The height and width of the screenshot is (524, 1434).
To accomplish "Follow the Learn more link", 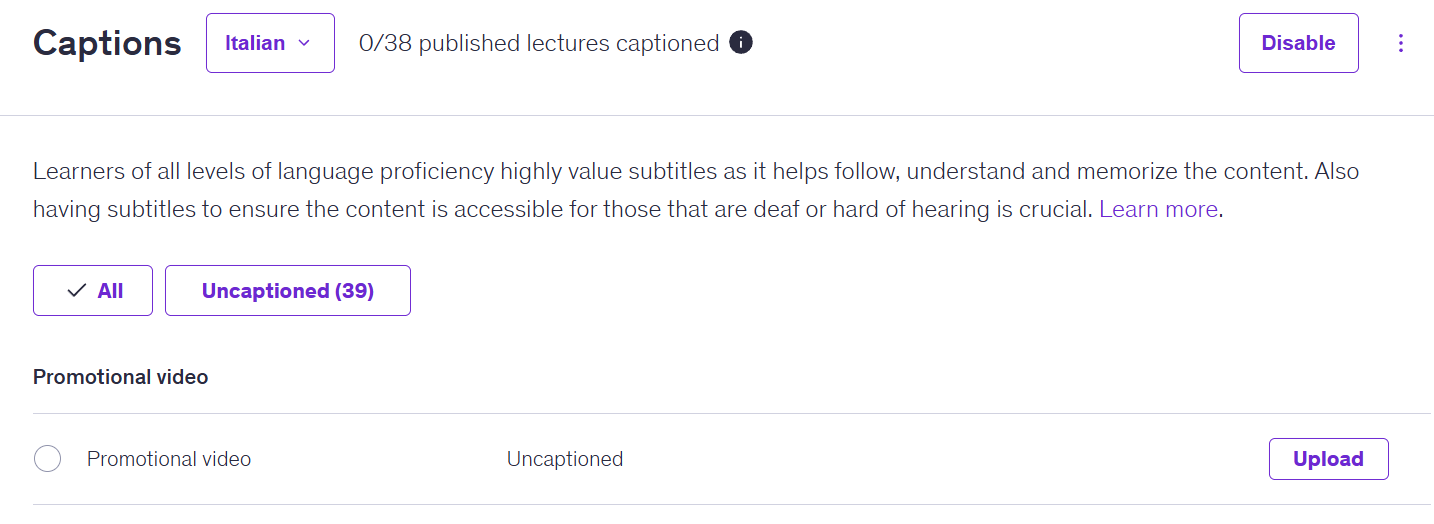I will 1158,209.
